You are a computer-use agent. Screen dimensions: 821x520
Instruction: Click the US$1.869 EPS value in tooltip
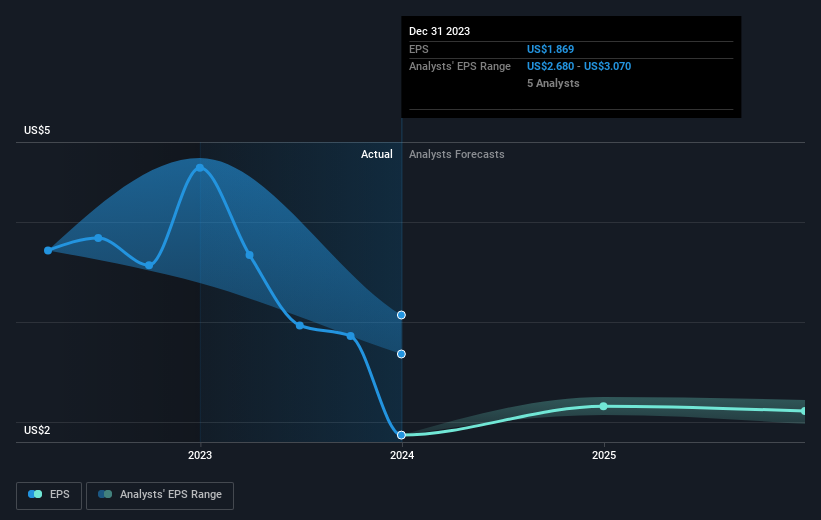(x=550, y=49)
